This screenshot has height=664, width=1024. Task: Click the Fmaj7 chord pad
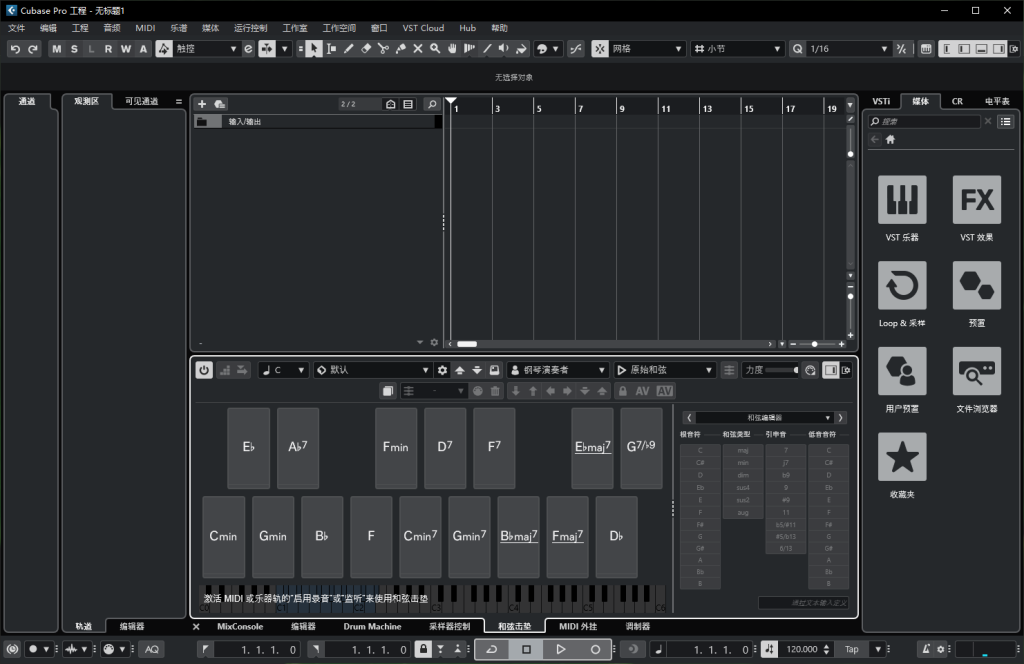click(568, 536)
